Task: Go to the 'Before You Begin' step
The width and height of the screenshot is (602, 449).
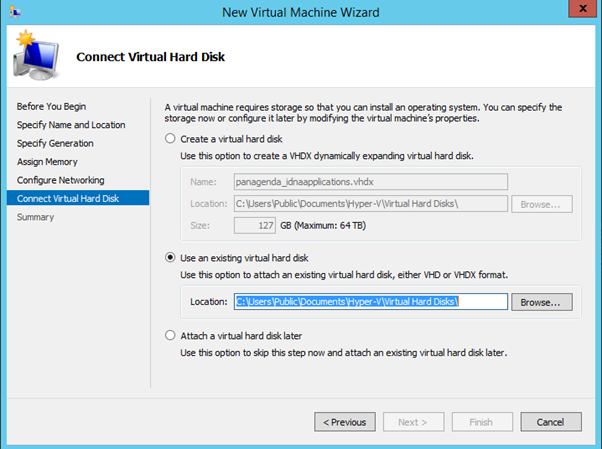Action: tap(52, 106)
